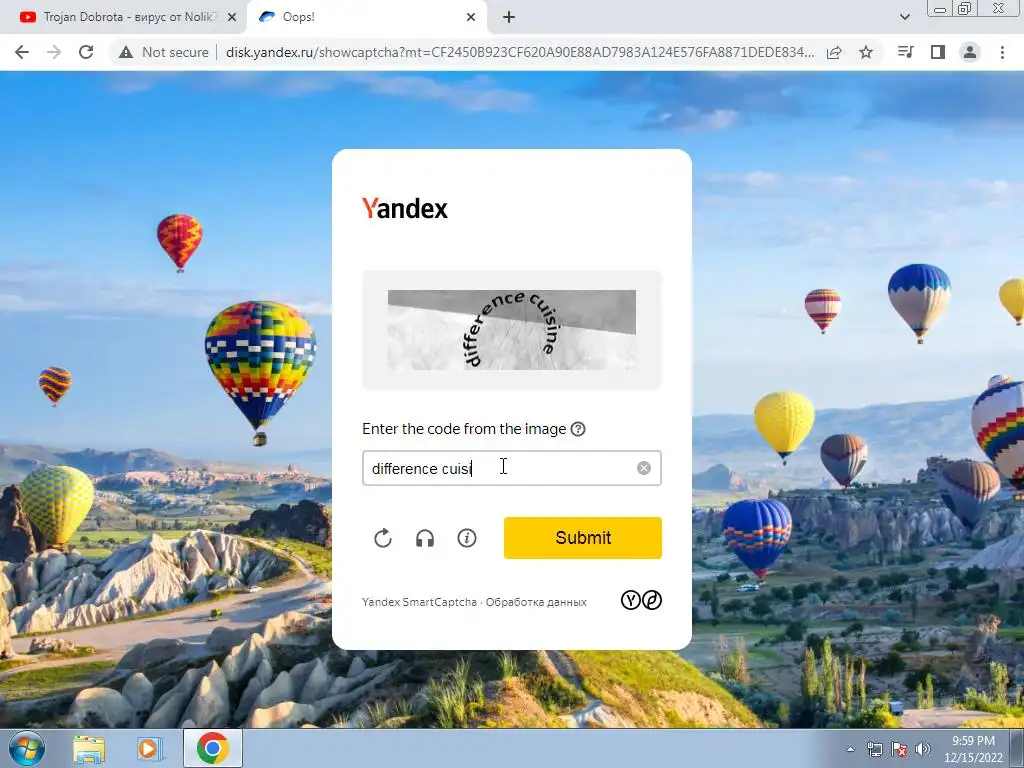The width and height of the screenshot is (1024, 768).
Task: Show hidden system tray icons
Action: tap(850, 749)
